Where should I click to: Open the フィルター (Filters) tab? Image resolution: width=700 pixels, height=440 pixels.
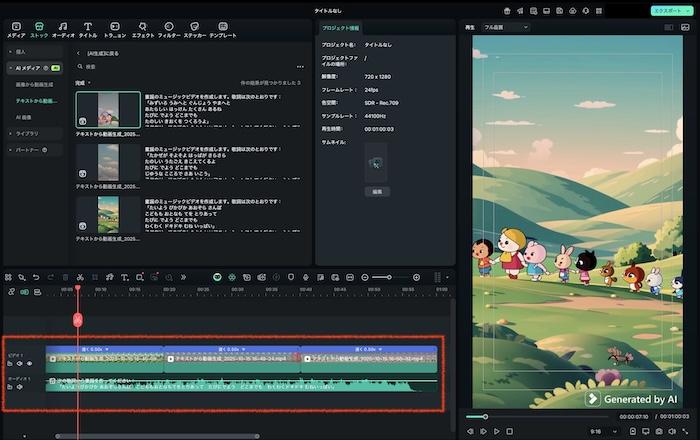pos(169,30)
